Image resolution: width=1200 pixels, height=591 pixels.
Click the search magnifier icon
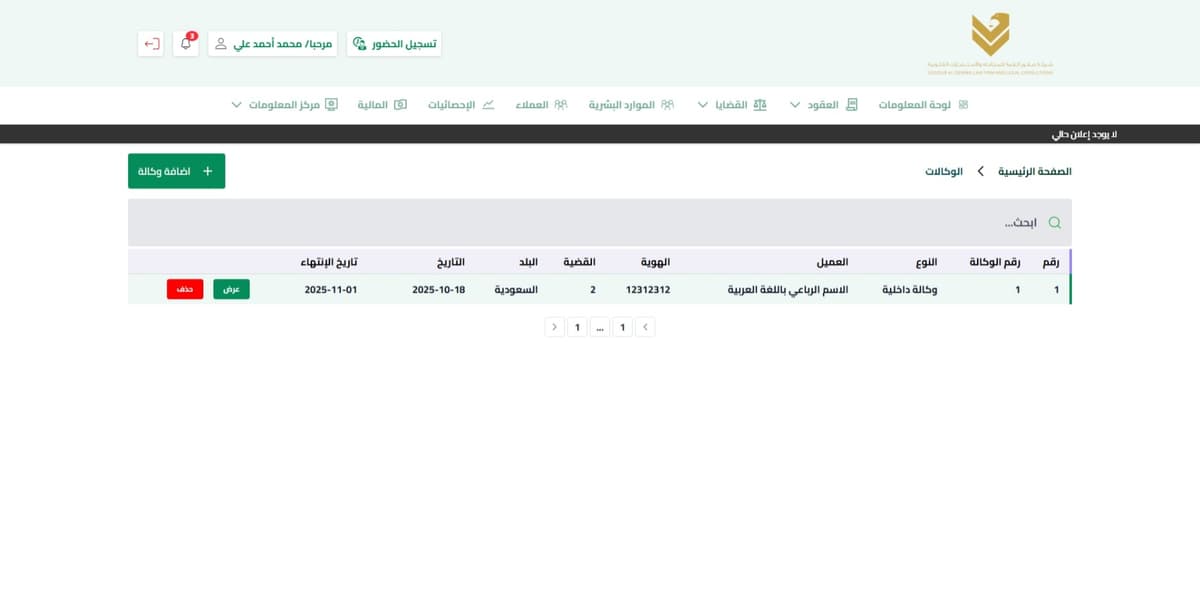(1054, 223)
